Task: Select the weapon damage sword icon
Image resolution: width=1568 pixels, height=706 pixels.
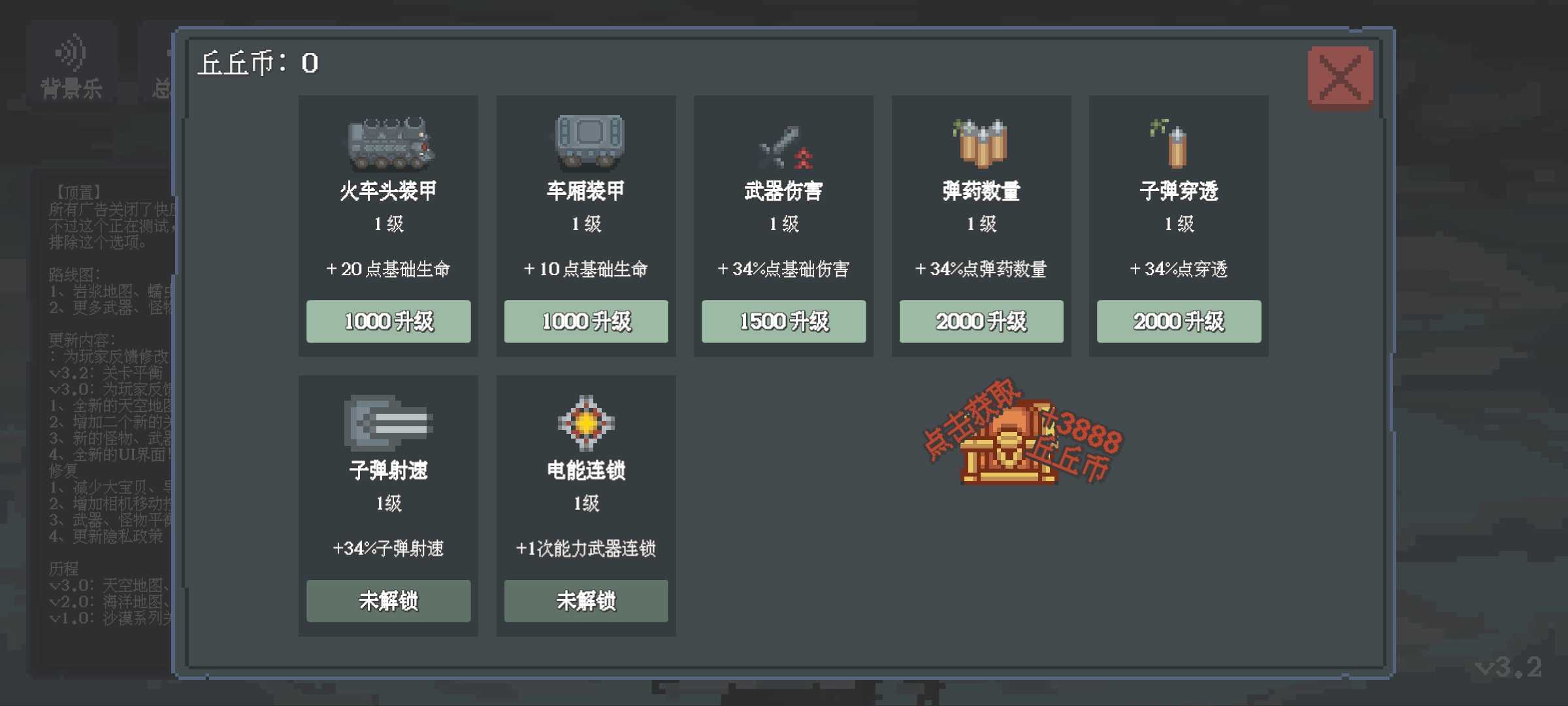Action: pos(784,147)
